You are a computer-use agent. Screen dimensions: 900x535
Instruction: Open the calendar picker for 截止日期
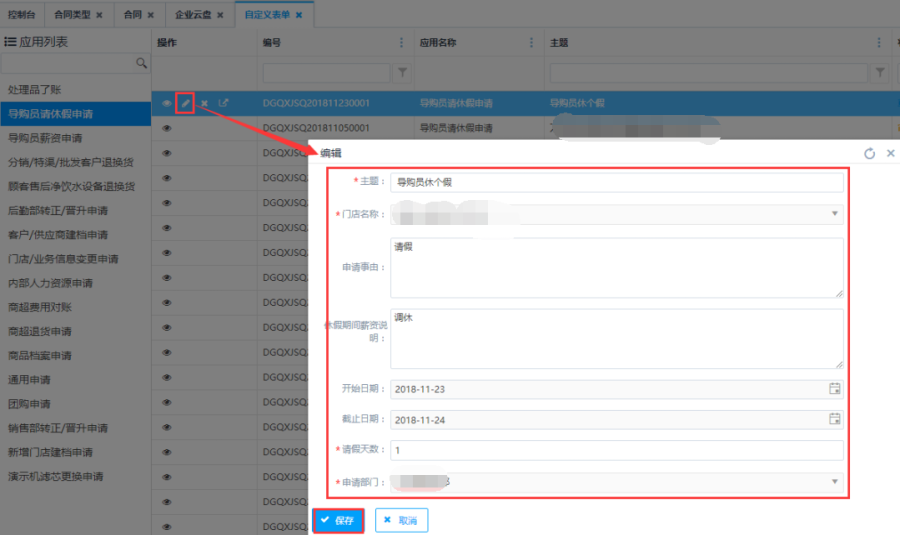[835, 419]
